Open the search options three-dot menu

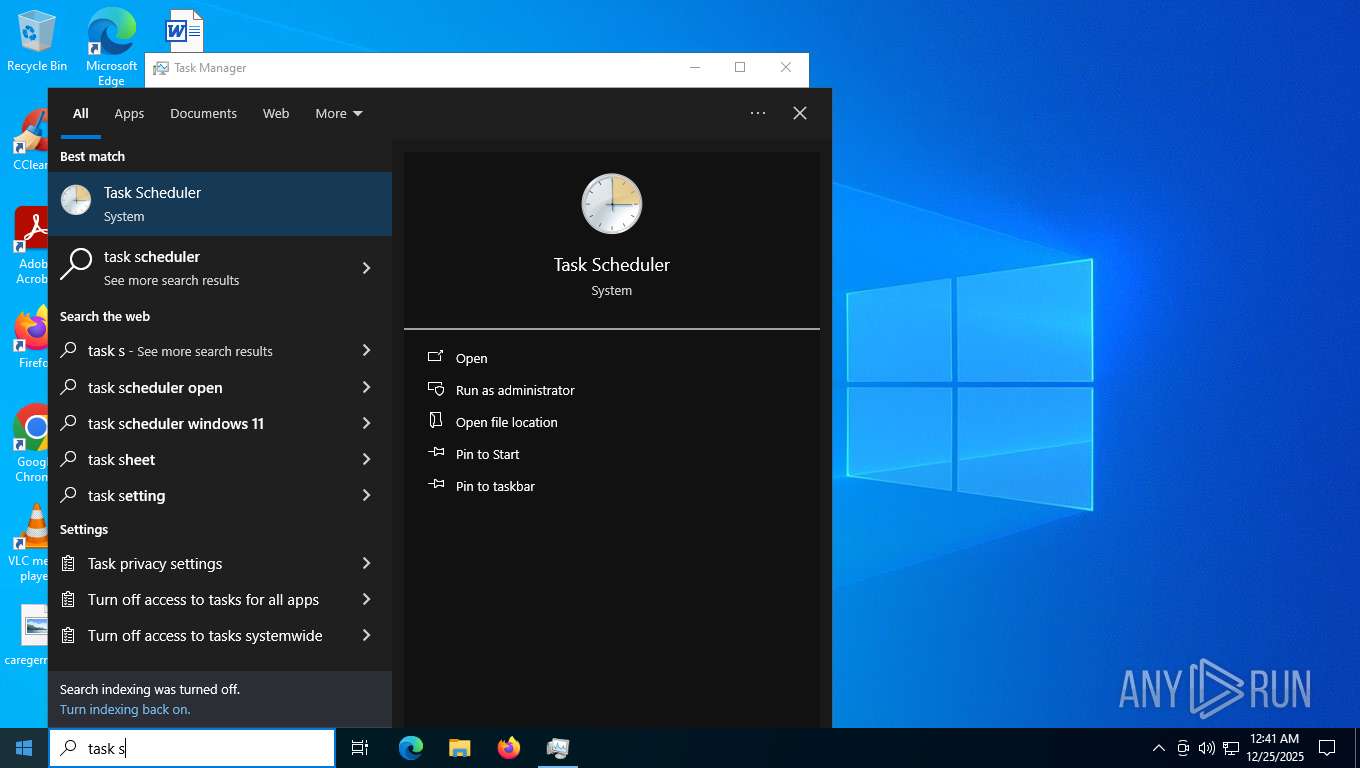(x=758, y=113)
